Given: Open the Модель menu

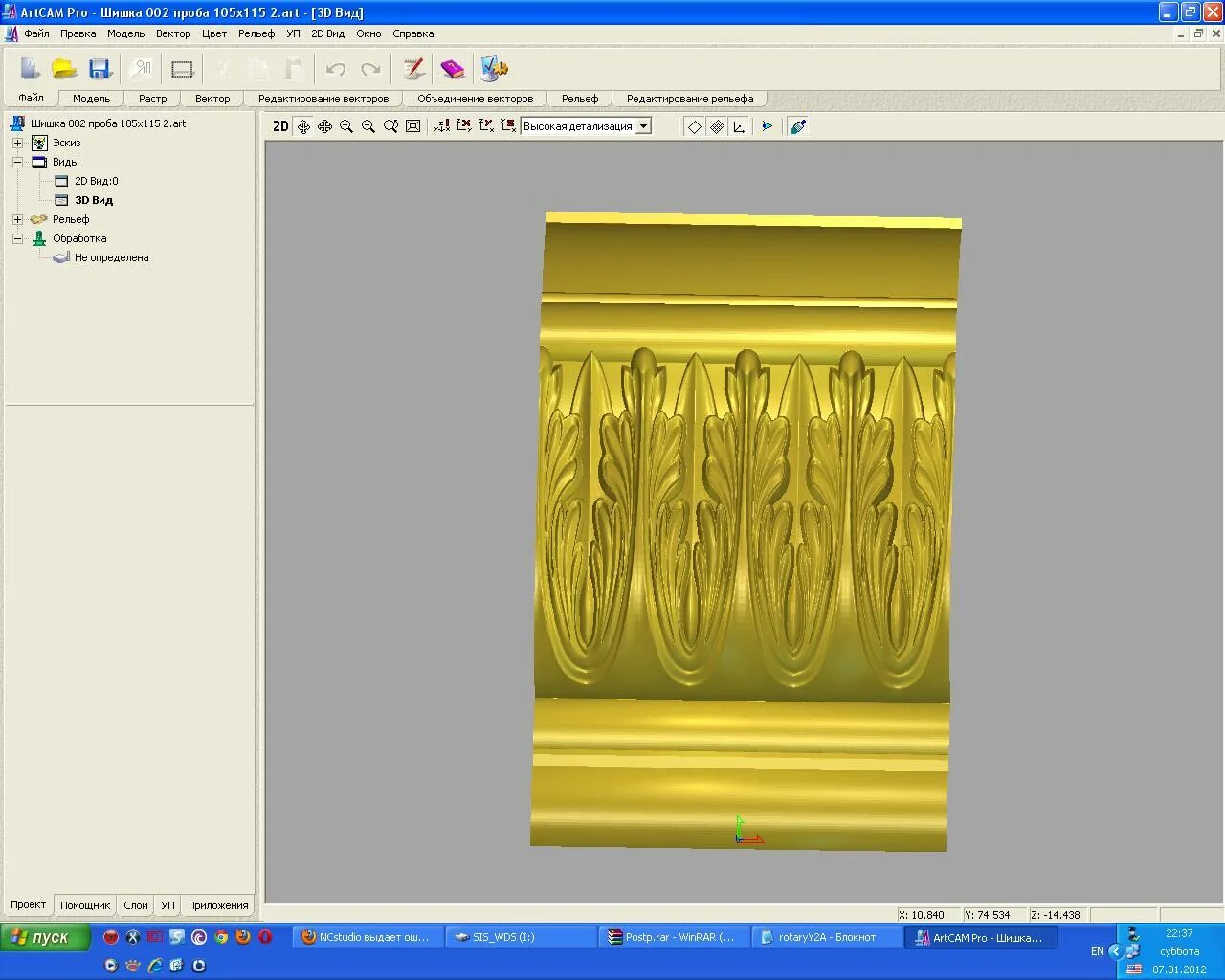Looking at the screenshot, I should [x=125, y=33].
